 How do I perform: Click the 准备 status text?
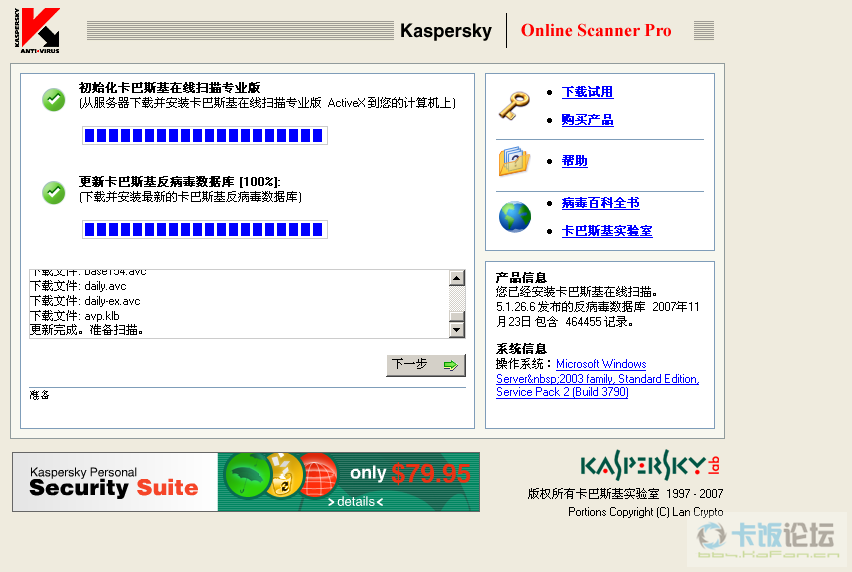click(39, 395)
